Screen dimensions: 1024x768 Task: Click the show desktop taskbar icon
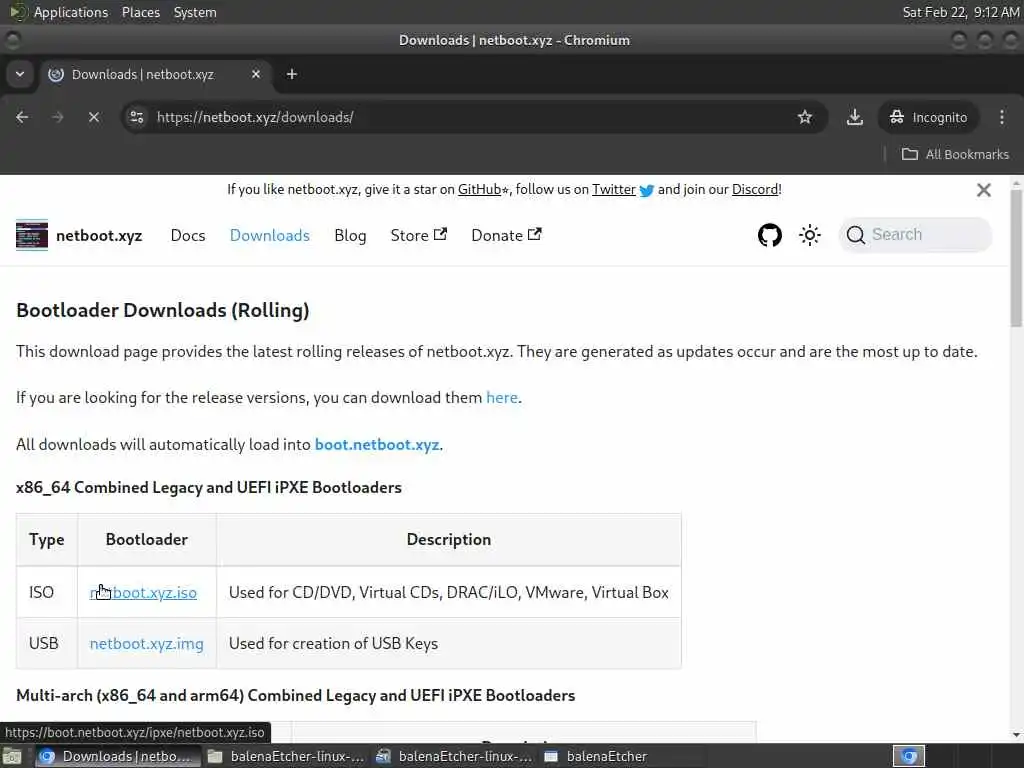pyautogui.click(x=12, y=756)
